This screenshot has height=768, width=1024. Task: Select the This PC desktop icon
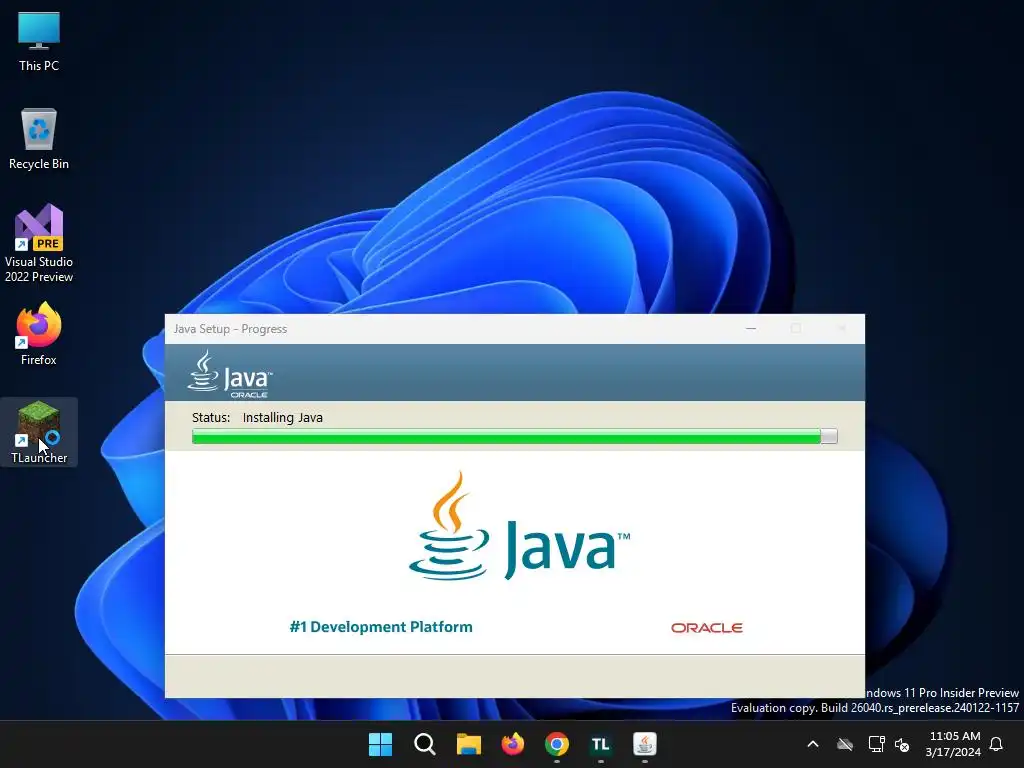tap(39, 42)
